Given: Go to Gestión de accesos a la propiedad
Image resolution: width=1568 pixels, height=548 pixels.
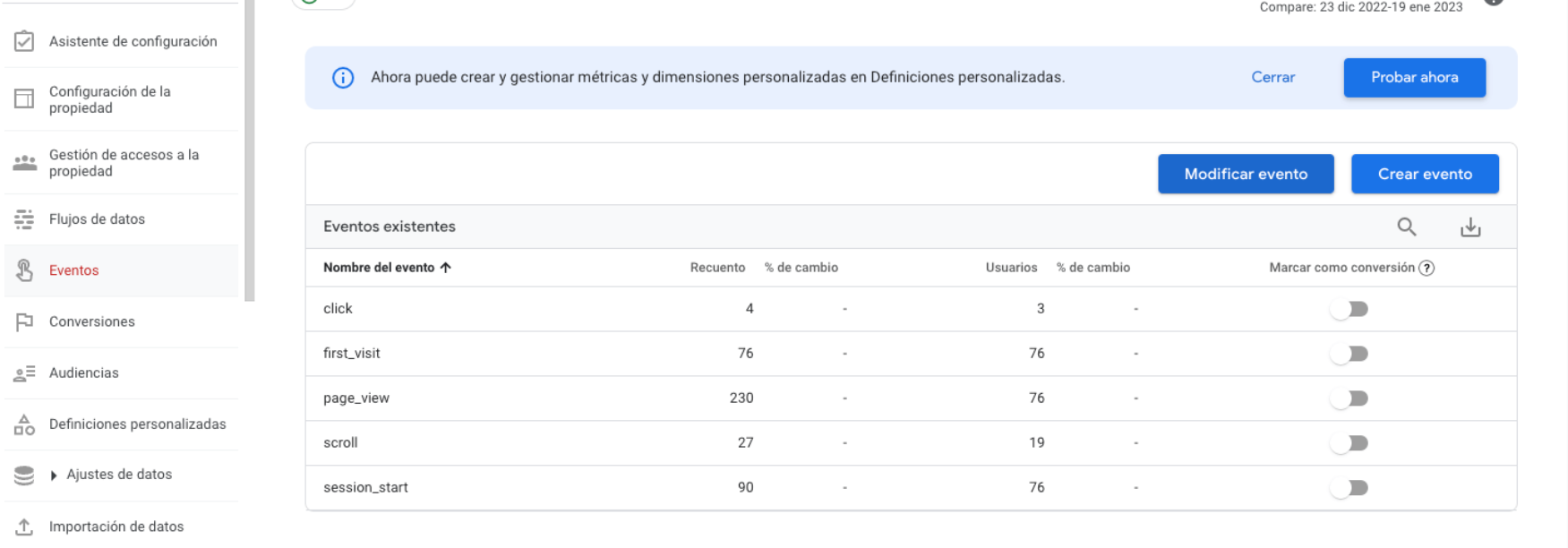Looking at the screenshot, I should click(122, 163).
